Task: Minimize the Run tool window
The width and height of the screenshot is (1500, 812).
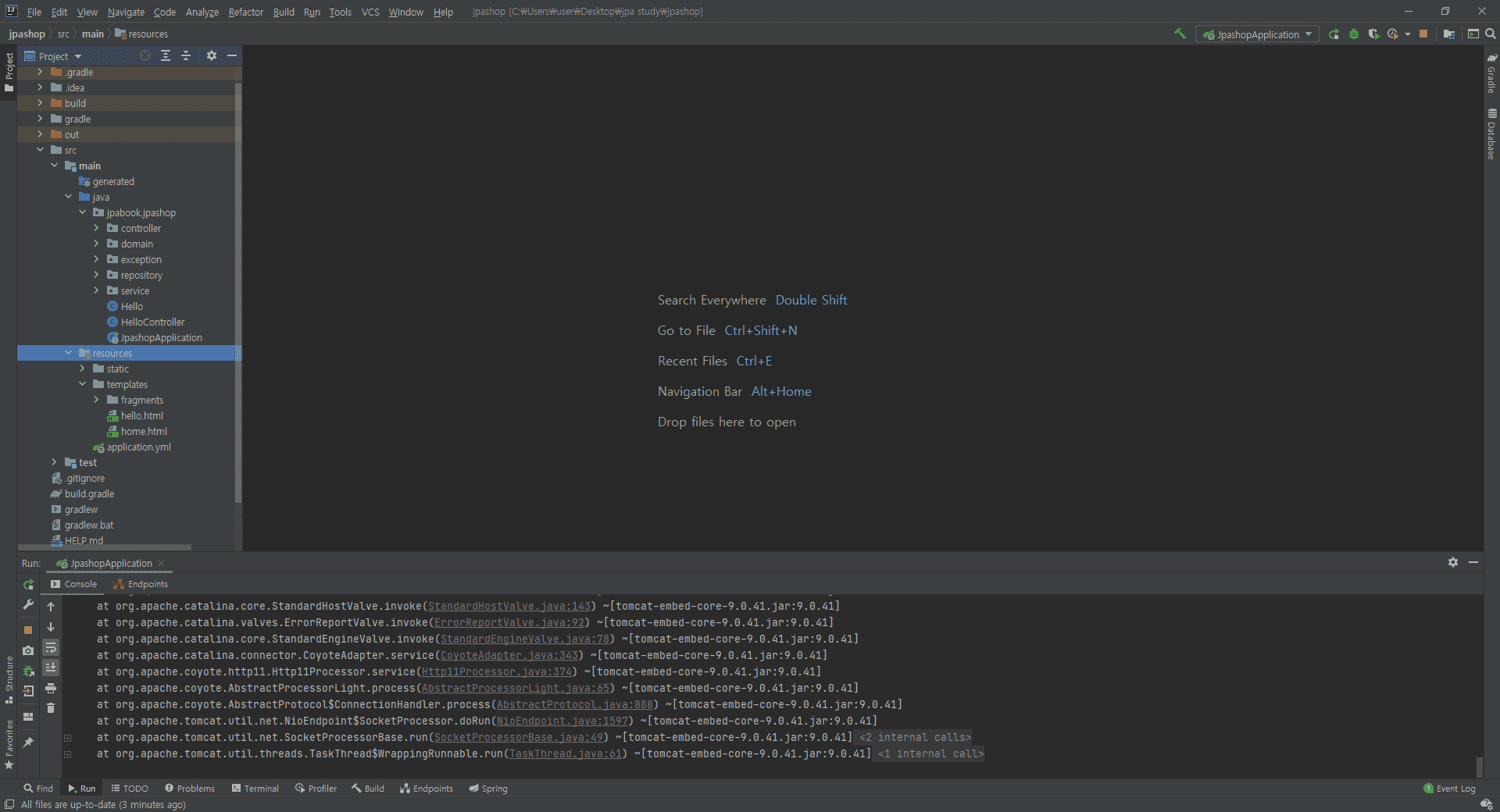Action: tap(1473, 562)
